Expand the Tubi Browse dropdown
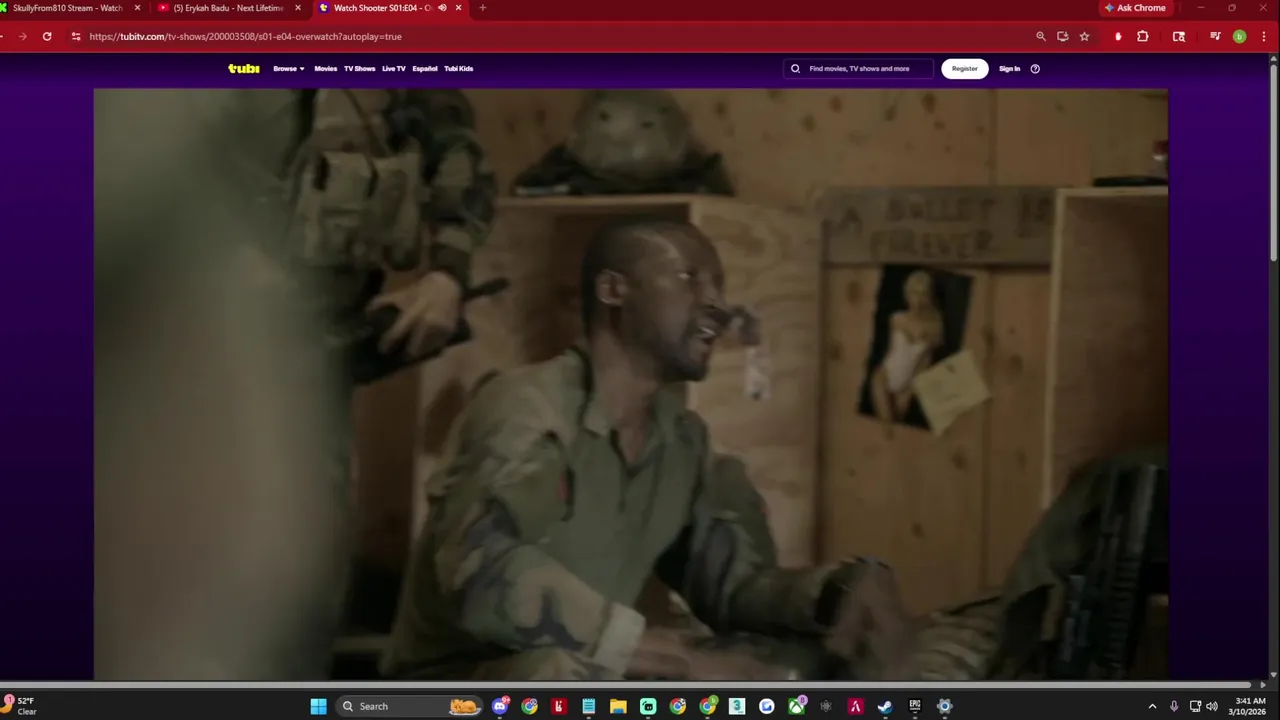 click(x=289, y=69)
